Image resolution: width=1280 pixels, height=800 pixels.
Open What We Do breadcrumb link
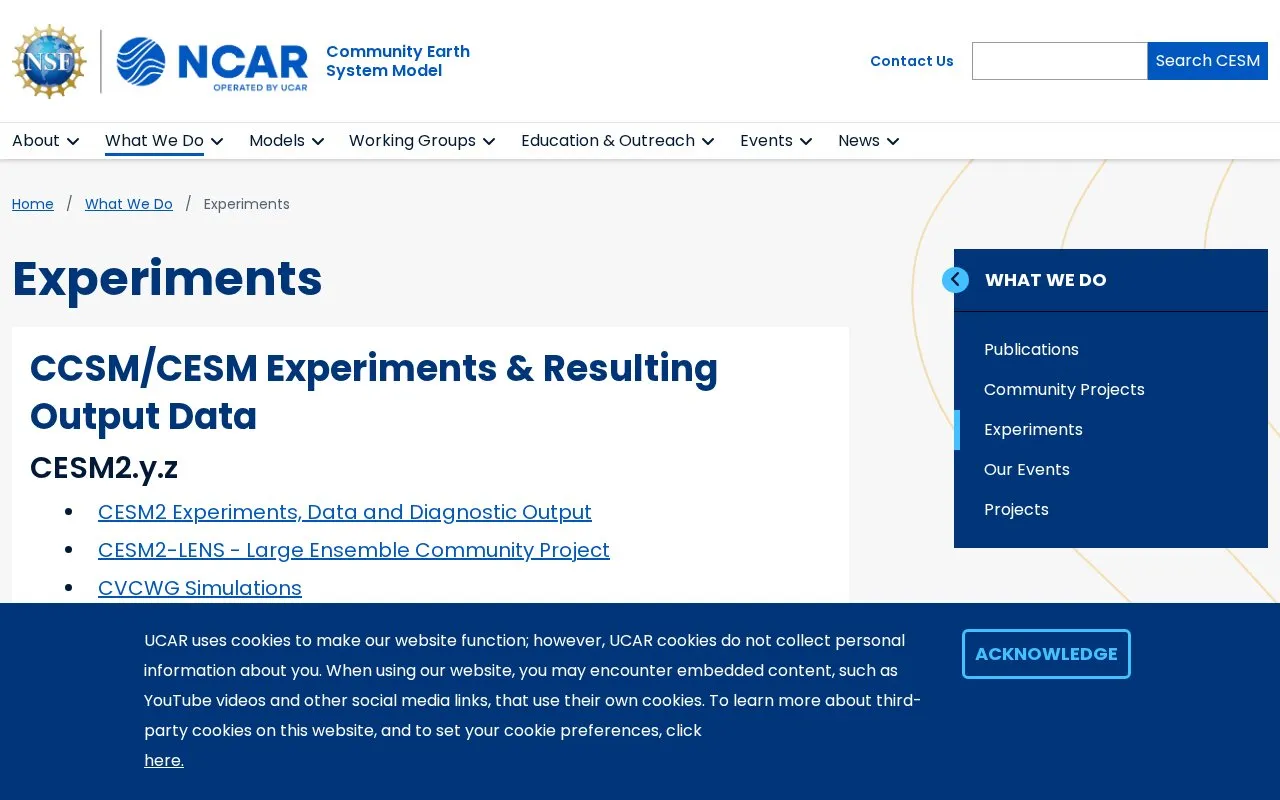click(x=129, y=204)
